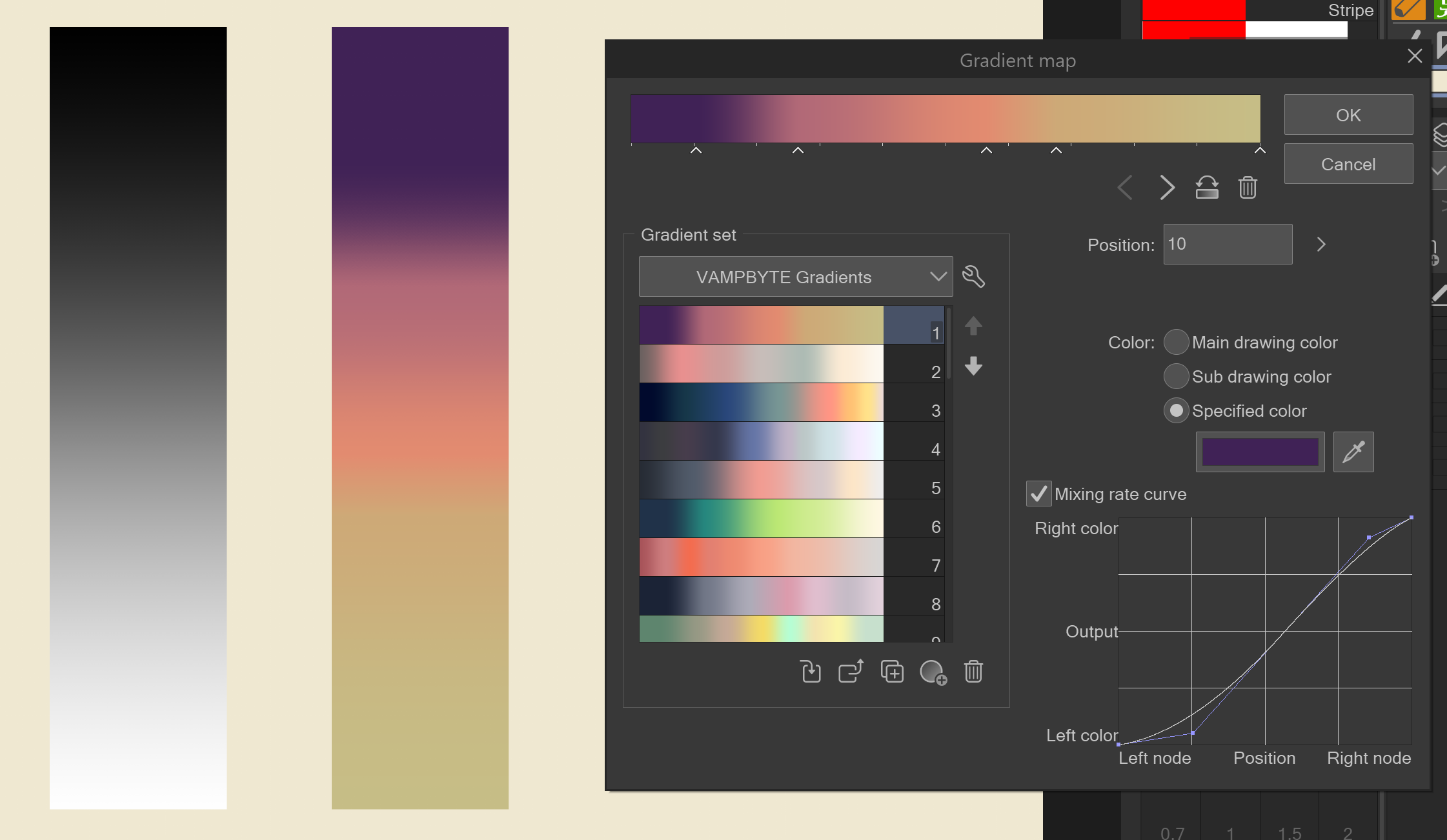Click the navigate to previous gradient icon
Viewport: 1447px width, 840px height.
coord(1125,188)
